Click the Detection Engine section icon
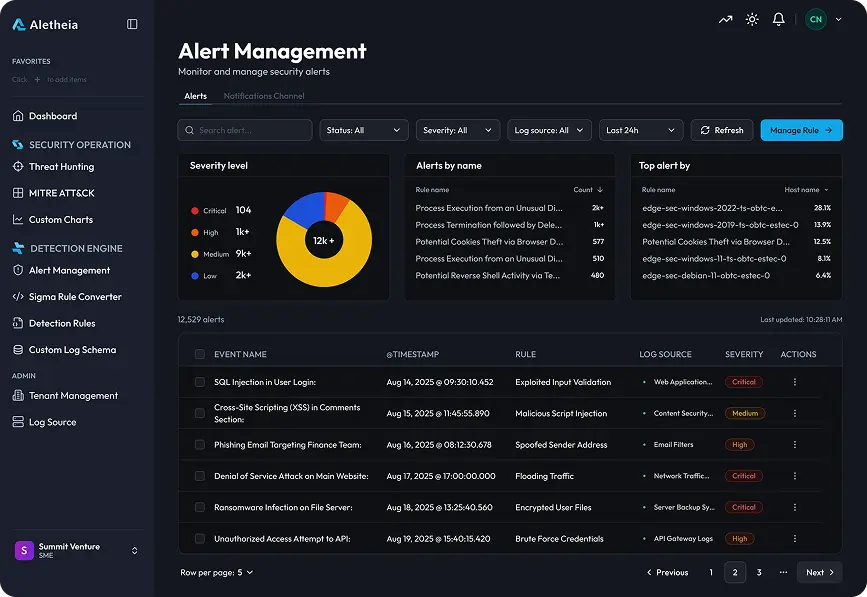The image size is (867, 597). 18,248
